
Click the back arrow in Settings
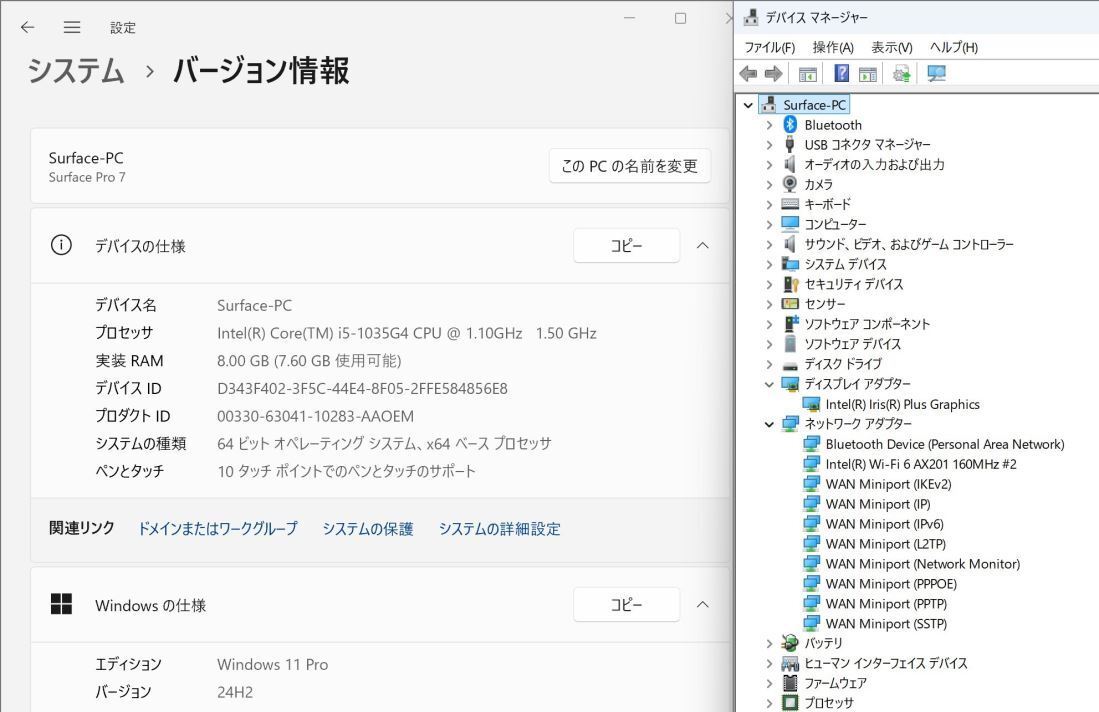tap(27, 27)
